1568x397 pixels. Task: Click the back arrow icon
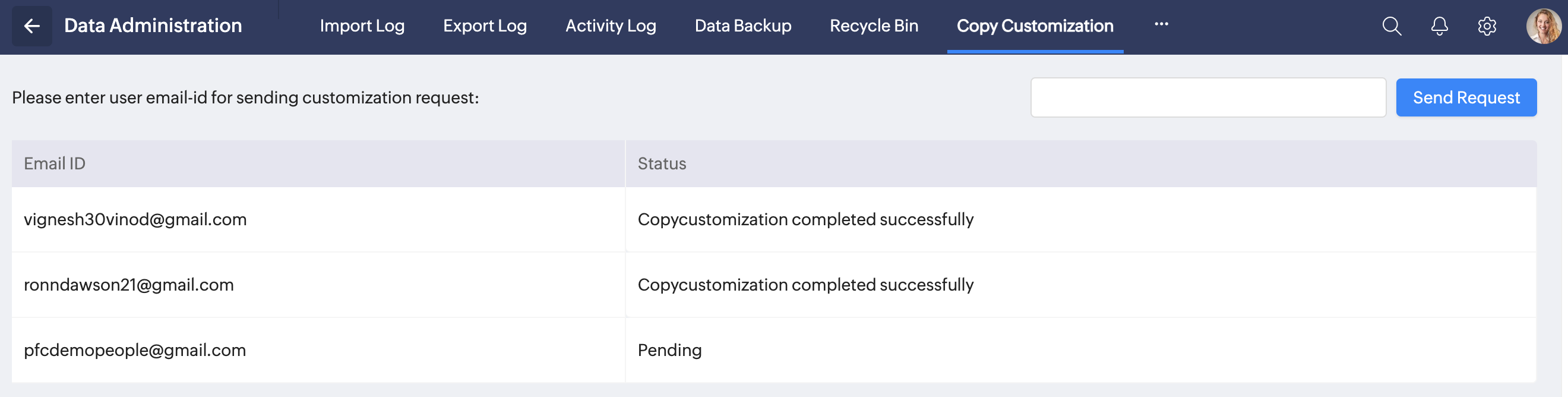click(31, 26)
